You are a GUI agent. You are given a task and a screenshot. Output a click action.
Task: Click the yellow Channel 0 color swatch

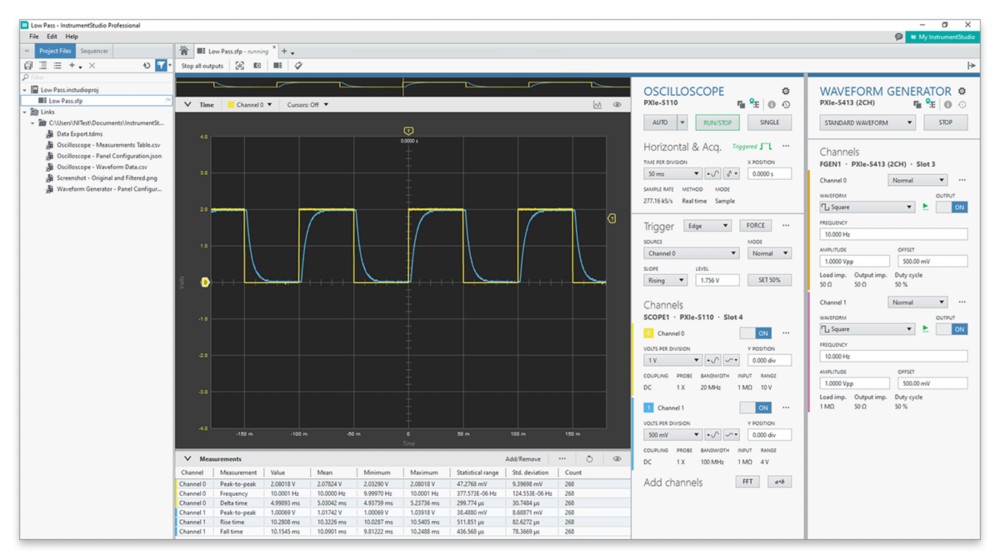point(648,333)
